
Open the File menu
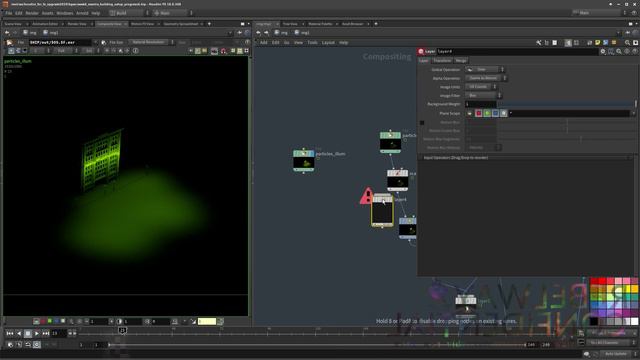[9, 13]
